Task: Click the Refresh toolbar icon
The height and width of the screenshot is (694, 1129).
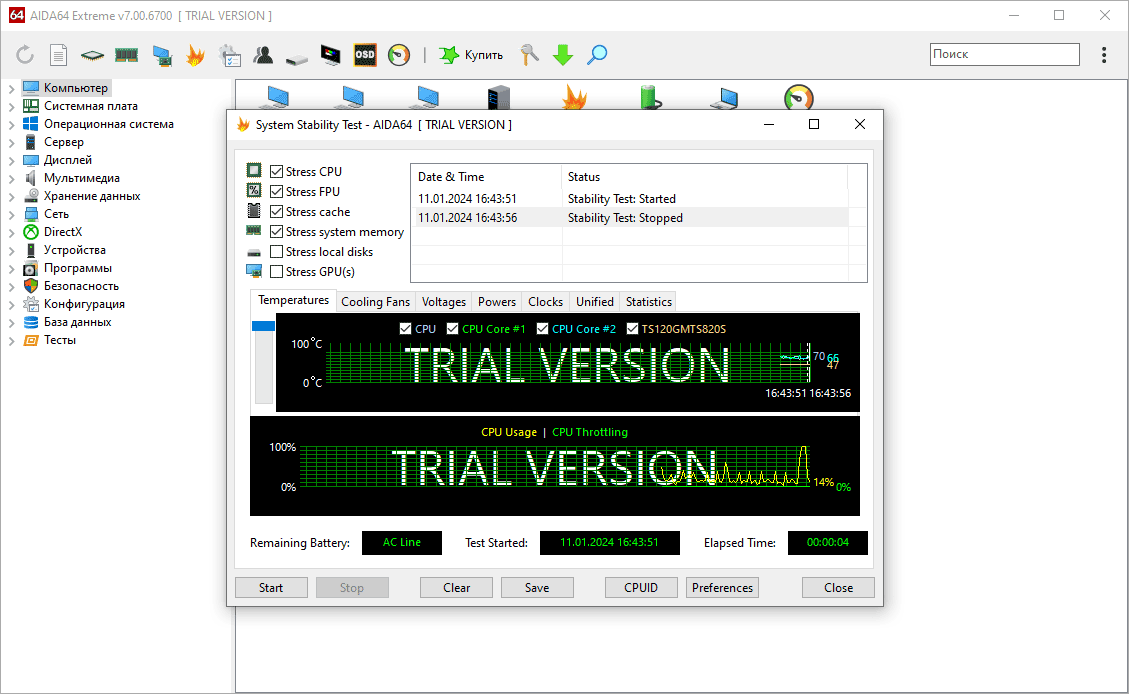Action: (x=25, y=55)
